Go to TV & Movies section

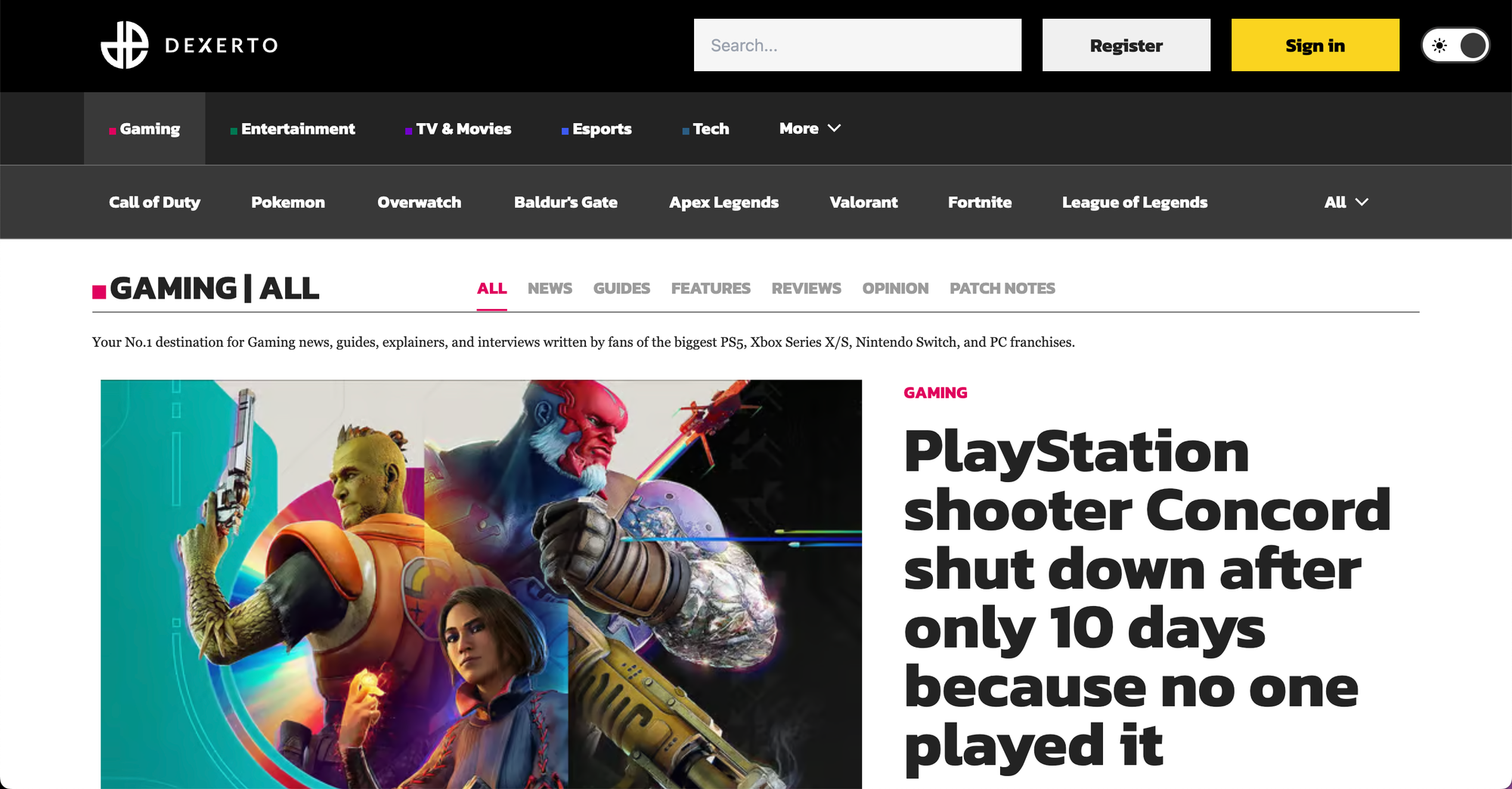[458, 128]
